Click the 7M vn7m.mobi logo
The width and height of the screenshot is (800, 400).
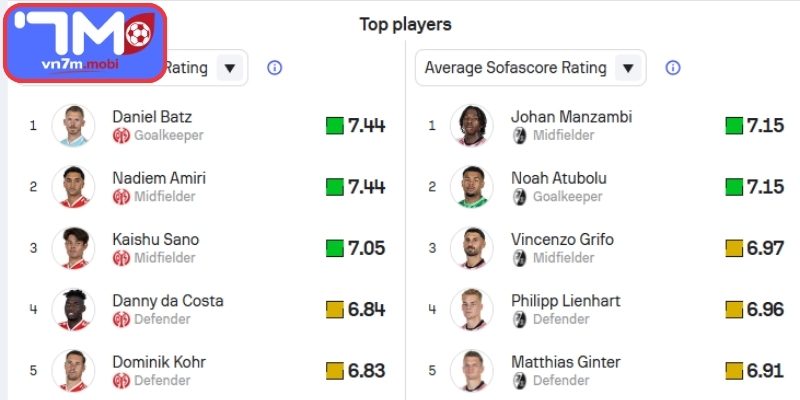[84, 44]
